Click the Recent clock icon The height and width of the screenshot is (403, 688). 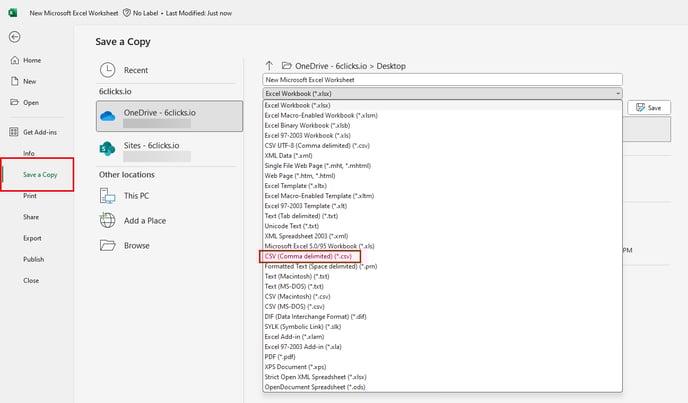(108, 70)
